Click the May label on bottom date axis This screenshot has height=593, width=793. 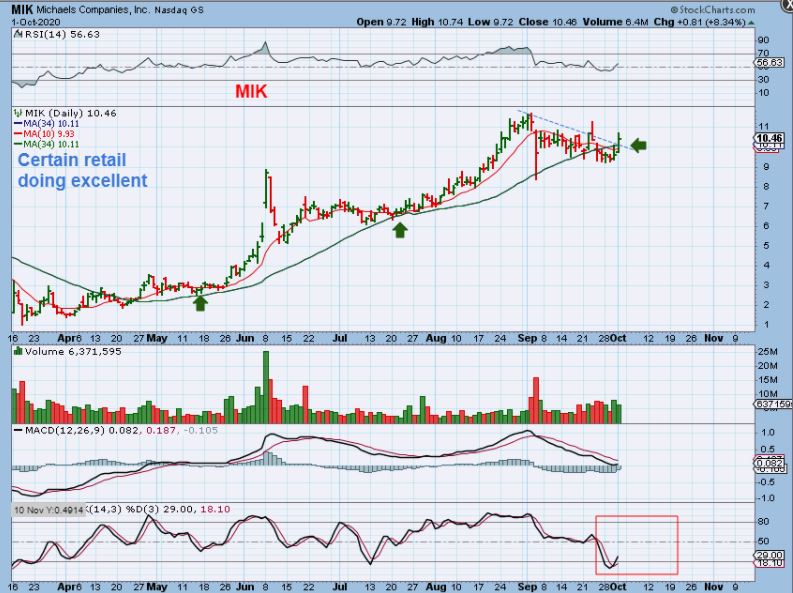[157, 587]
